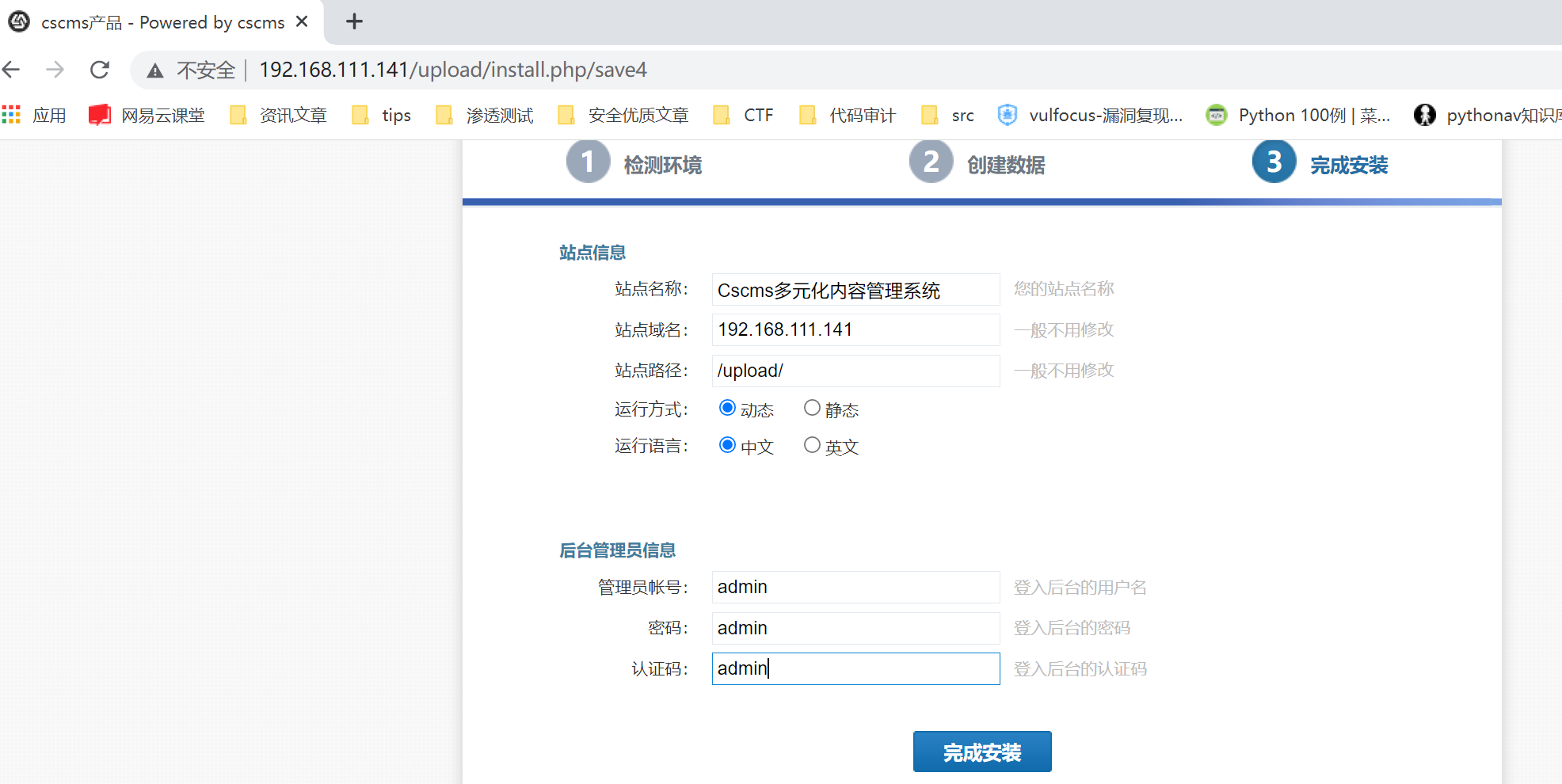Open the 网易云课堂 bookmark
The width and height of the screenshot is (1562, 784).
click(147, 115)
